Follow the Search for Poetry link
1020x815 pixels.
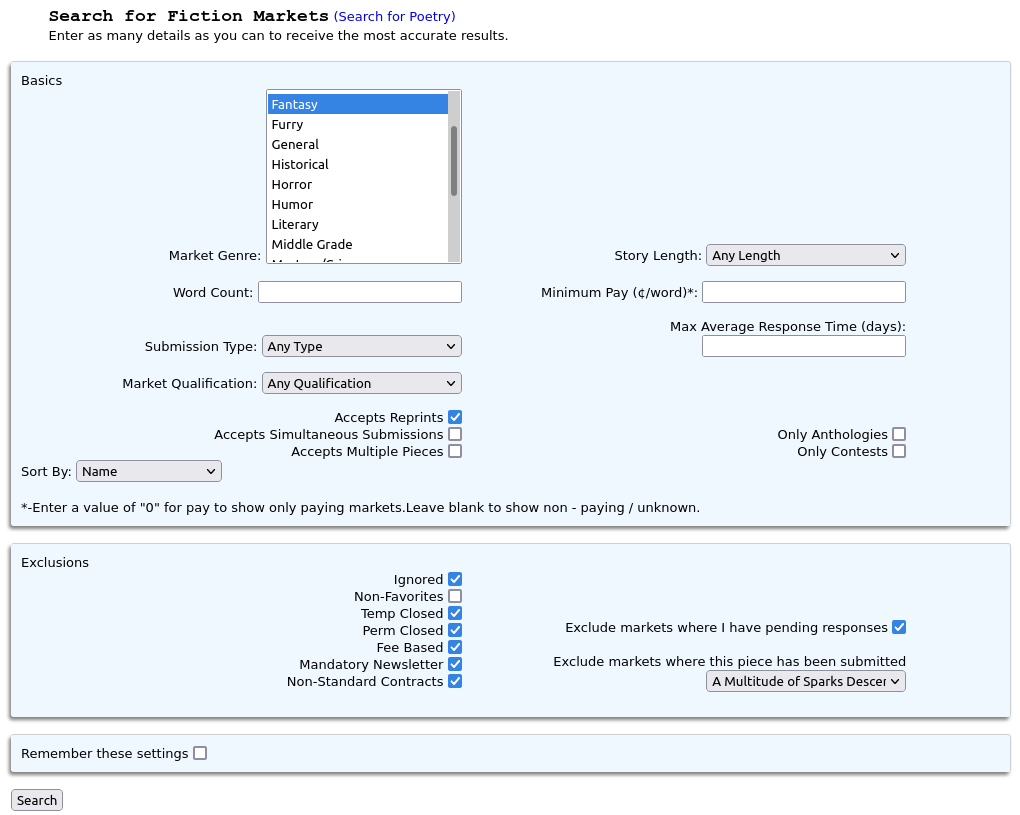tap(395, 16)
